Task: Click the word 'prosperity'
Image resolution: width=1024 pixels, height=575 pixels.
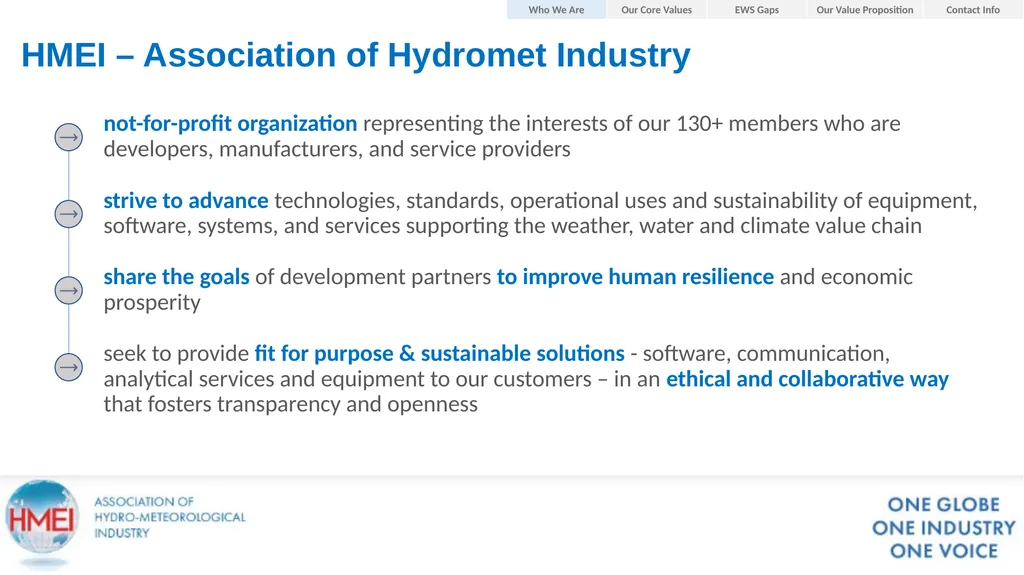Action: (152, 303)
